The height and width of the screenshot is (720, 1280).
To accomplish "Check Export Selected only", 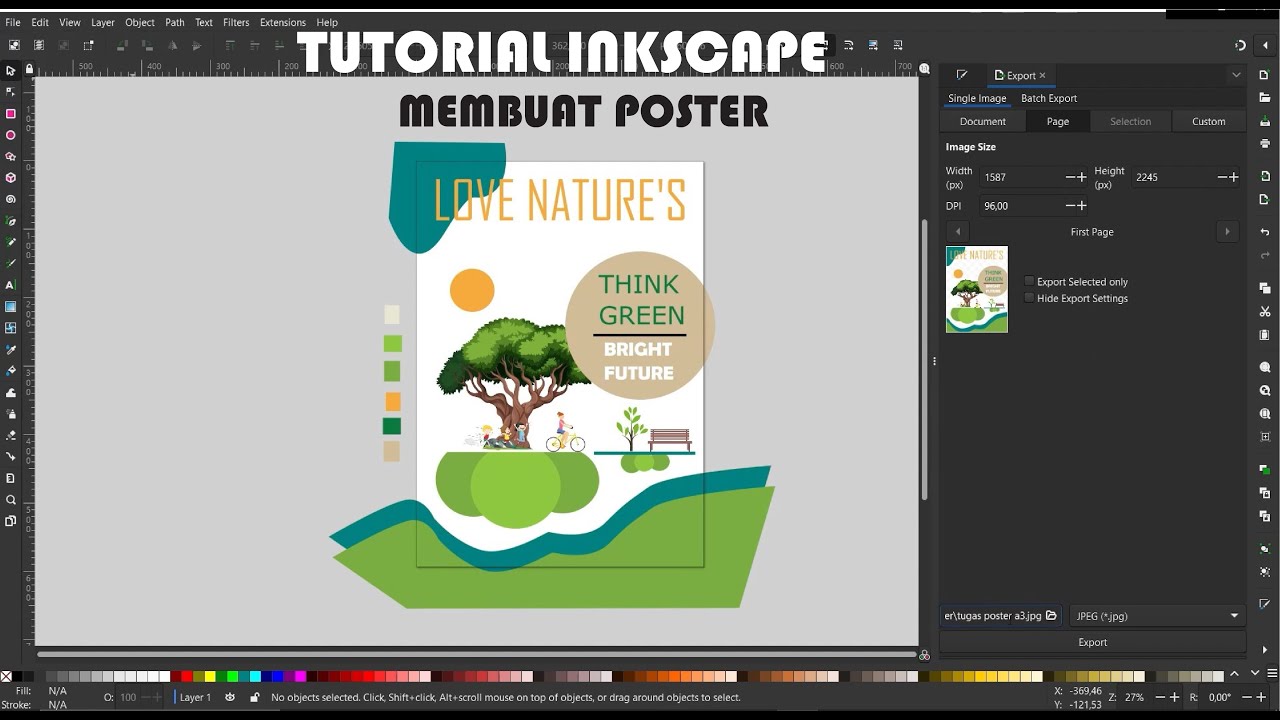I will 1029,282.
